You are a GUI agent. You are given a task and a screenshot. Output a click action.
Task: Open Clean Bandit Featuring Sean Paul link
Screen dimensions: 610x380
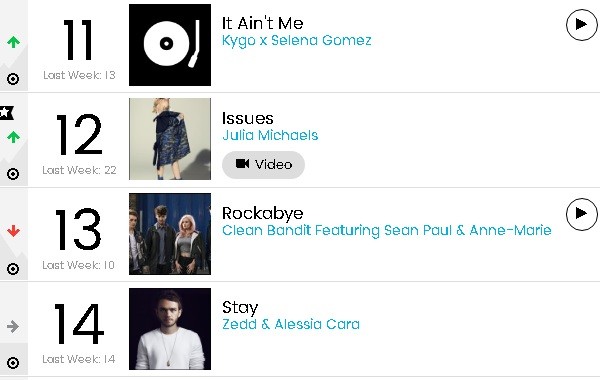tap(387, 230)
